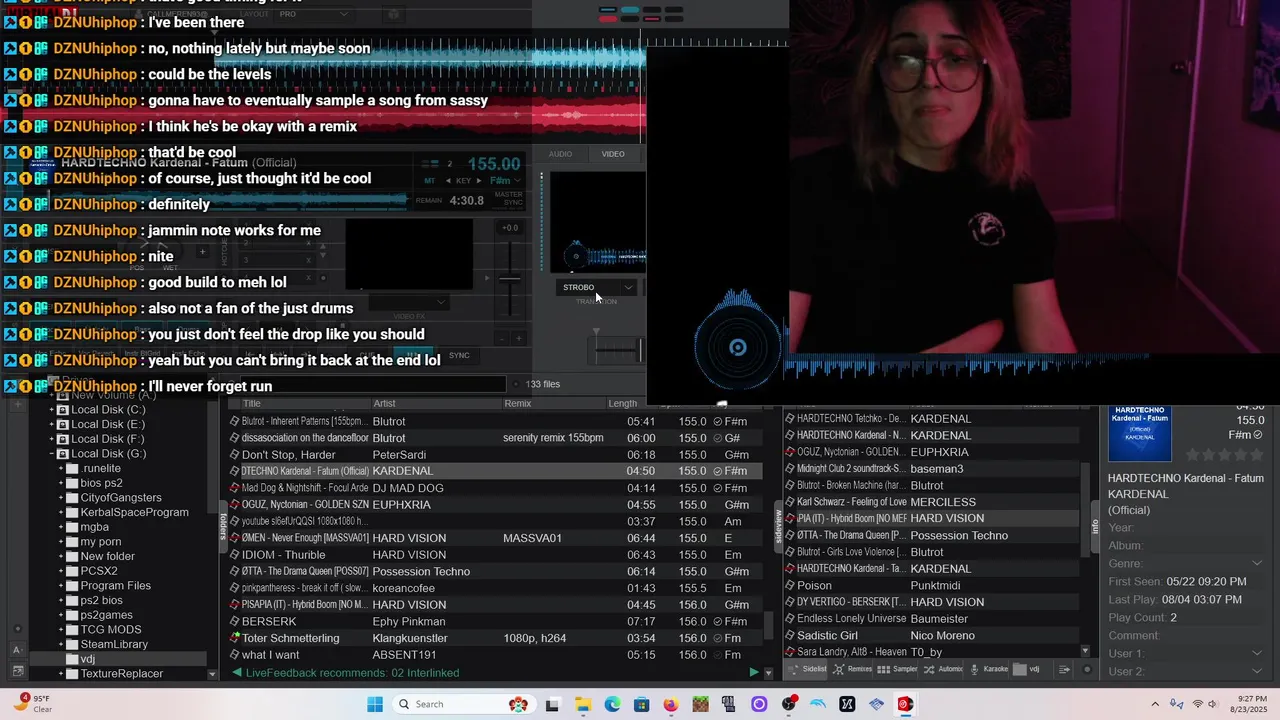This screenshot has height=720, width=1280.
Task: Sort the browser by Title column
Action: click(x=252, y=404)
